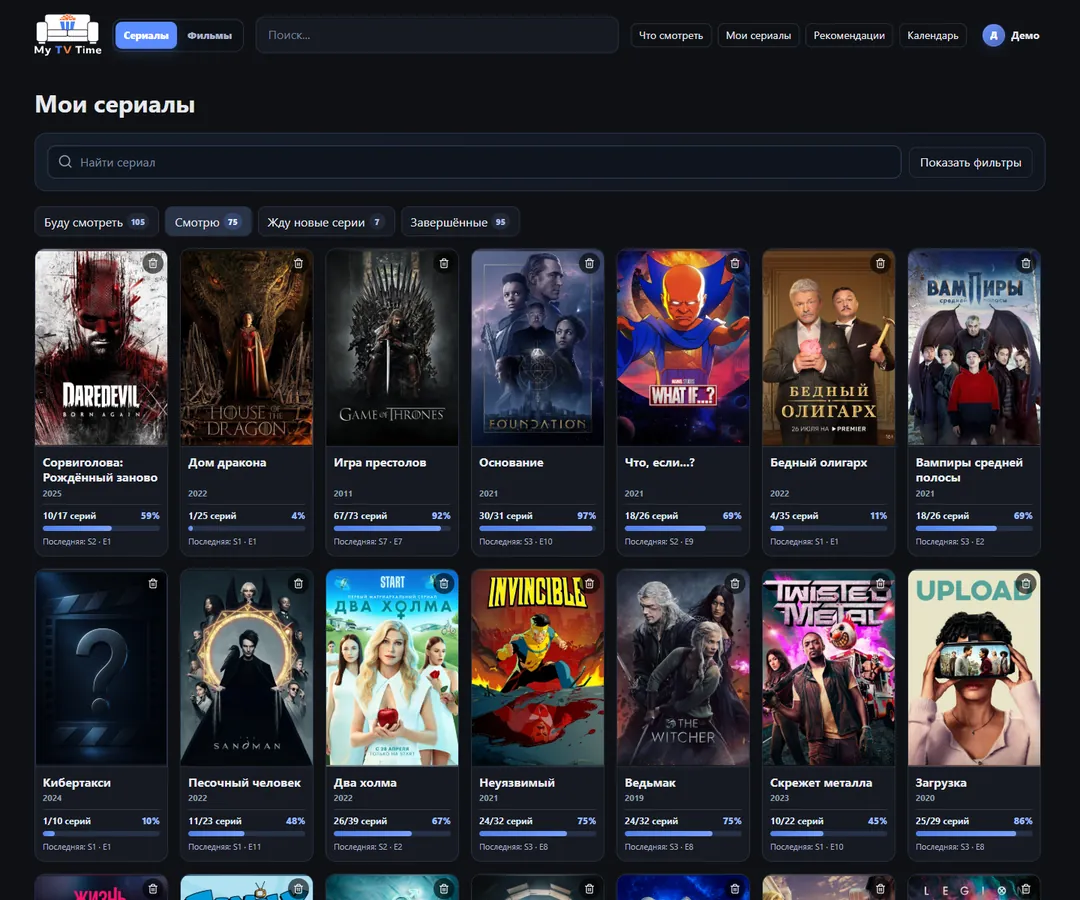Viewport: 1080px width, 900px height.
Task: Click Загрузка progress bar at 86%
Action: coord(974,833)
